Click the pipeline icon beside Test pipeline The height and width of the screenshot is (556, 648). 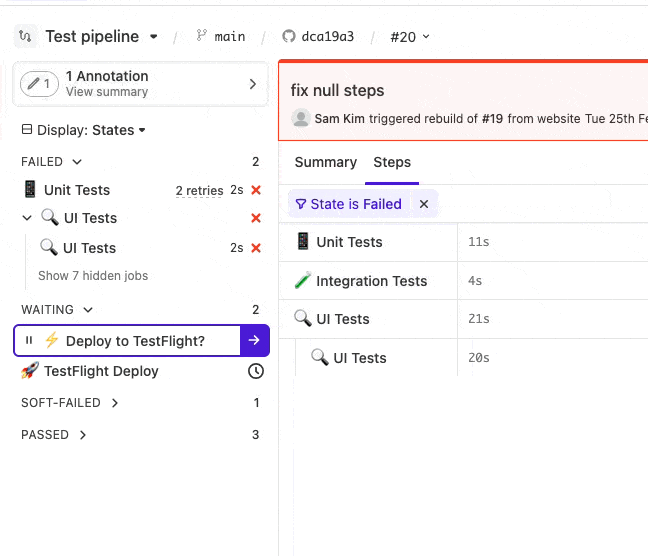pyautogui.click(x=25, y=37)
